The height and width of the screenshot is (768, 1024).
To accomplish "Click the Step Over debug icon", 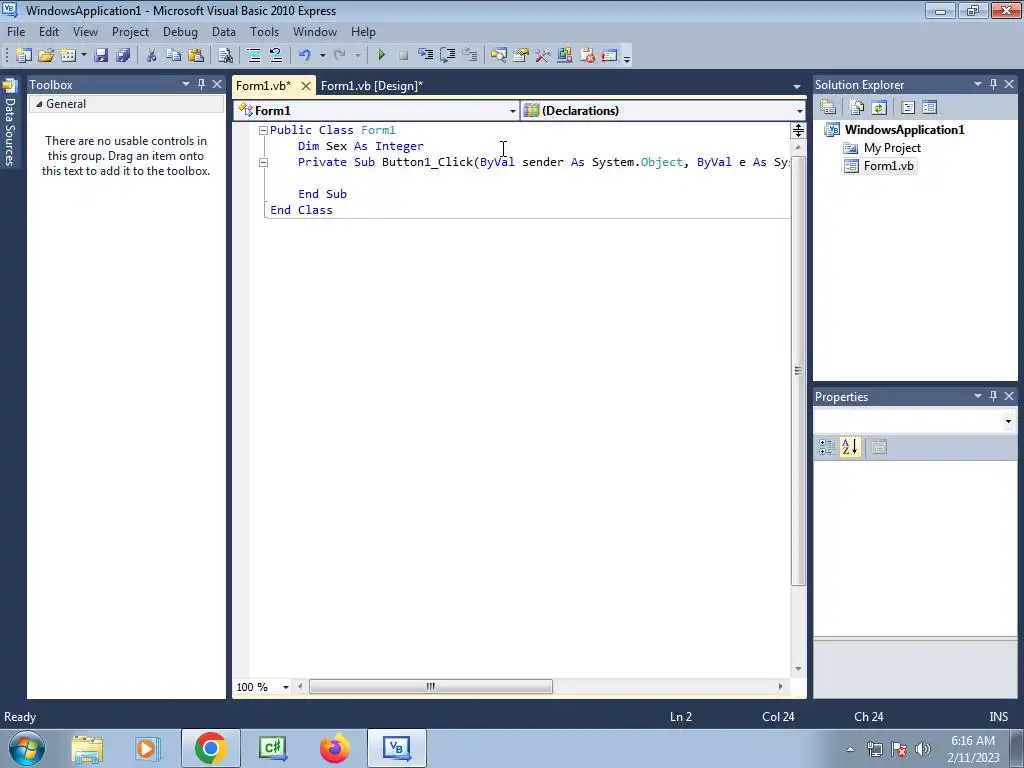I will click(447, 56).
